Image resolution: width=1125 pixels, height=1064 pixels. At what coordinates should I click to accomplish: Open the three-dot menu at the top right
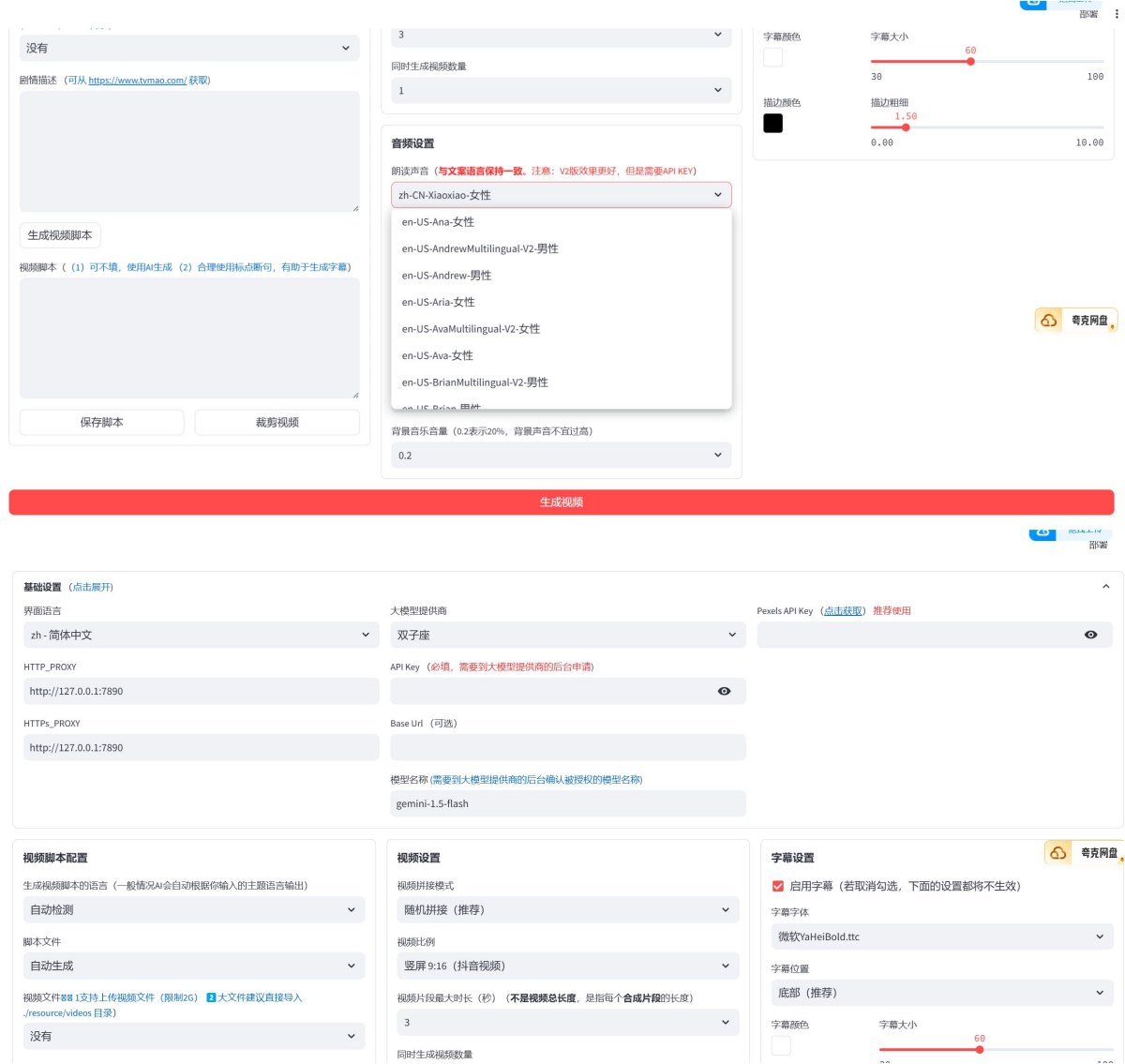[1116, 14]
